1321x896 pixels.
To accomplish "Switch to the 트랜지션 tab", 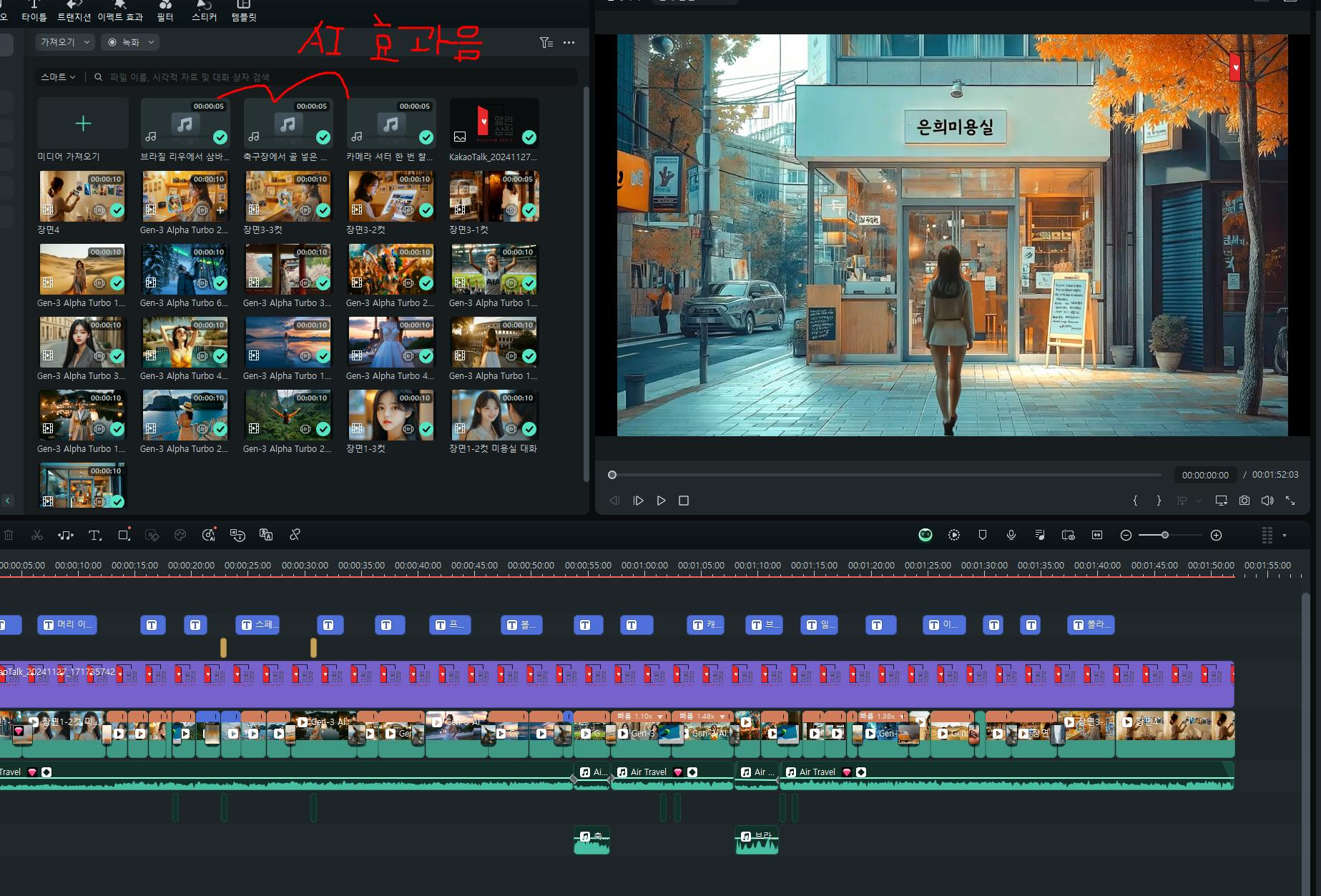I will [x=74, y=11].
